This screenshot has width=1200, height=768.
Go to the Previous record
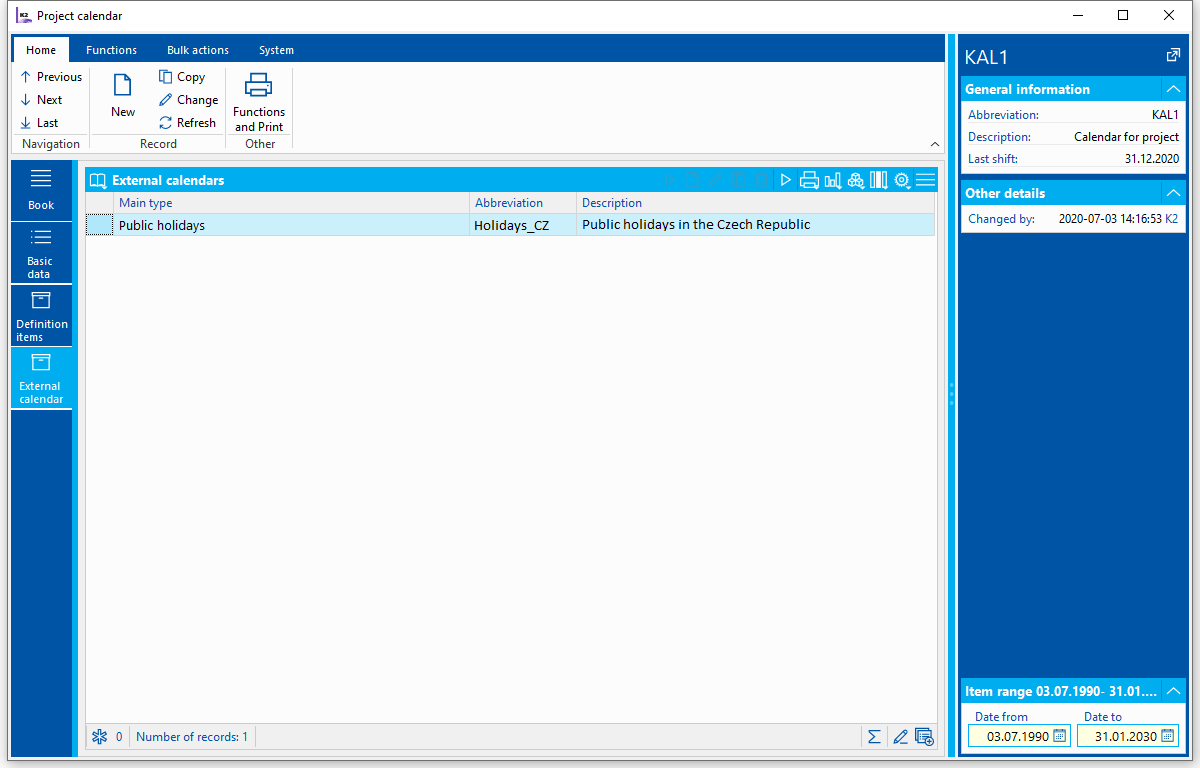pyautogui.click(x=51, y=77)
